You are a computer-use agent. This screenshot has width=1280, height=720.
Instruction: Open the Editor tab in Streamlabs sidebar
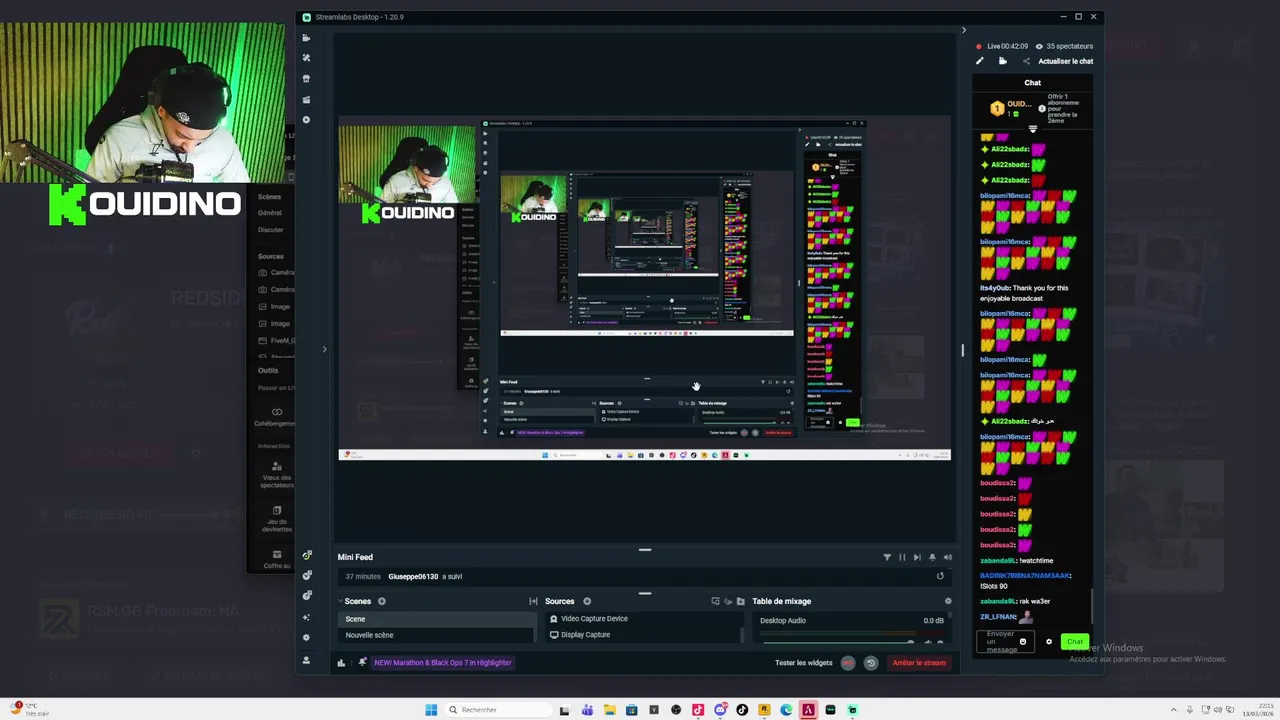click(x=306, y=38)
